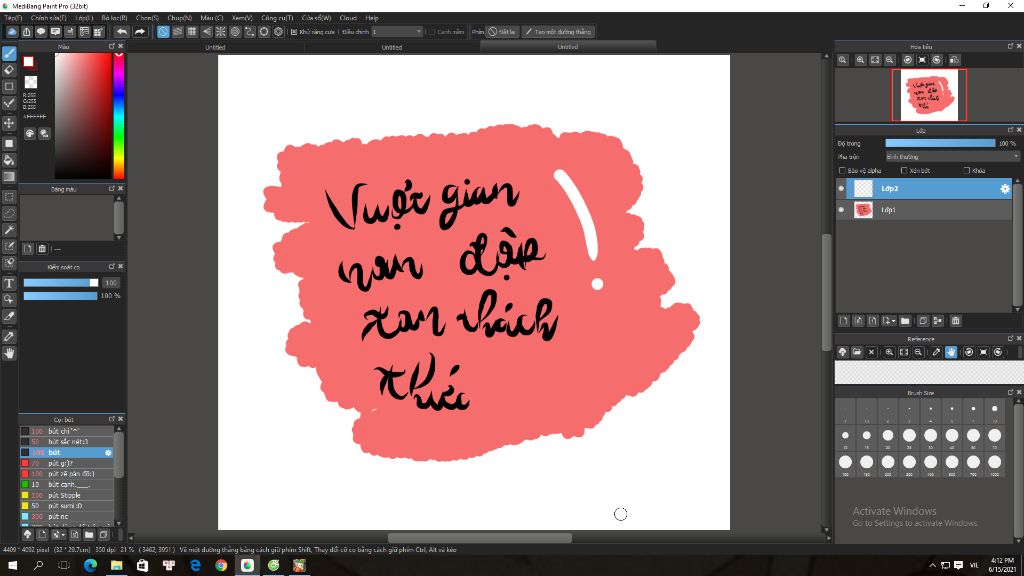Image resolution: width=1024 pixels, height=576 pixels.
Task: Duplicate layer icon in layer panel
Action: point(923,321)
